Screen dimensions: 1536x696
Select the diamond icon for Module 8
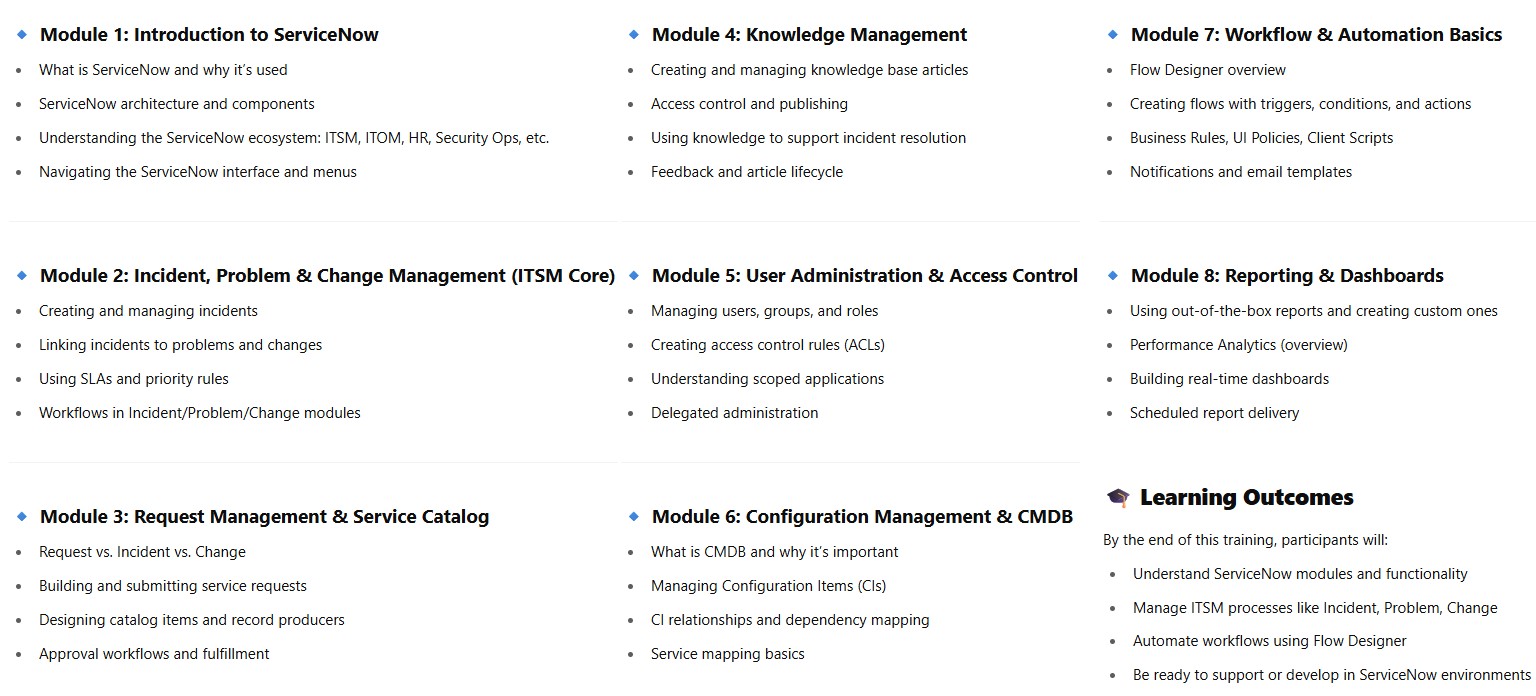tap(1112, 275)
